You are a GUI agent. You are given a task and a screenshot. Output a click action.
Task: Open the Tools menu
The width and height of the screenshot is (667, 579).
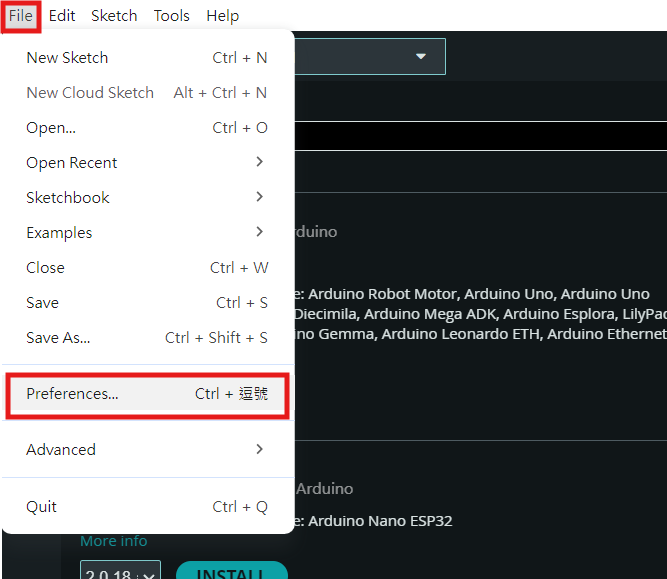[x=171, y=16]
